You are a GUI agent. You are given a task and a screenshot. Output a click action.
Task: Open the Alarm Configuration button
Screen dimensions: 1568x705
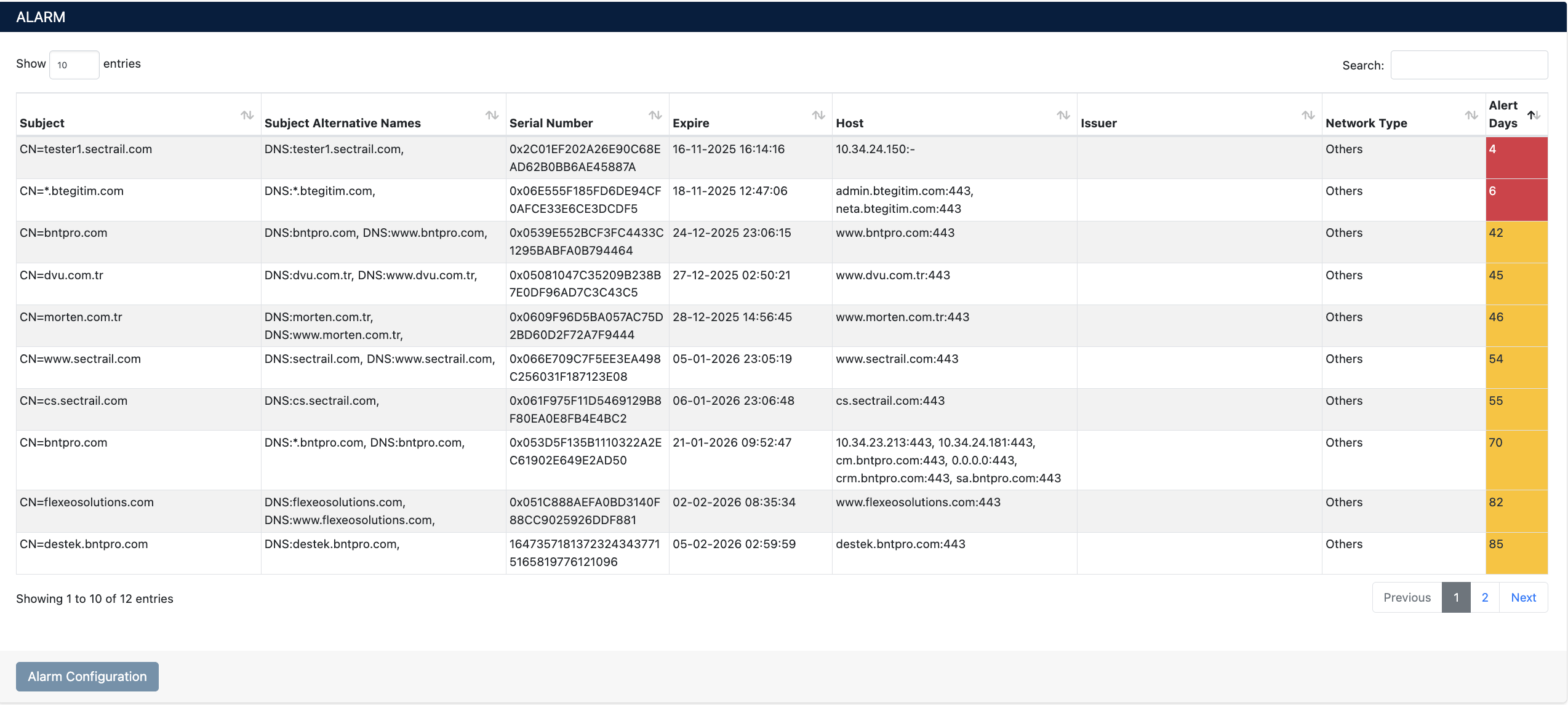pyautogui.click(x=87, y=676)
